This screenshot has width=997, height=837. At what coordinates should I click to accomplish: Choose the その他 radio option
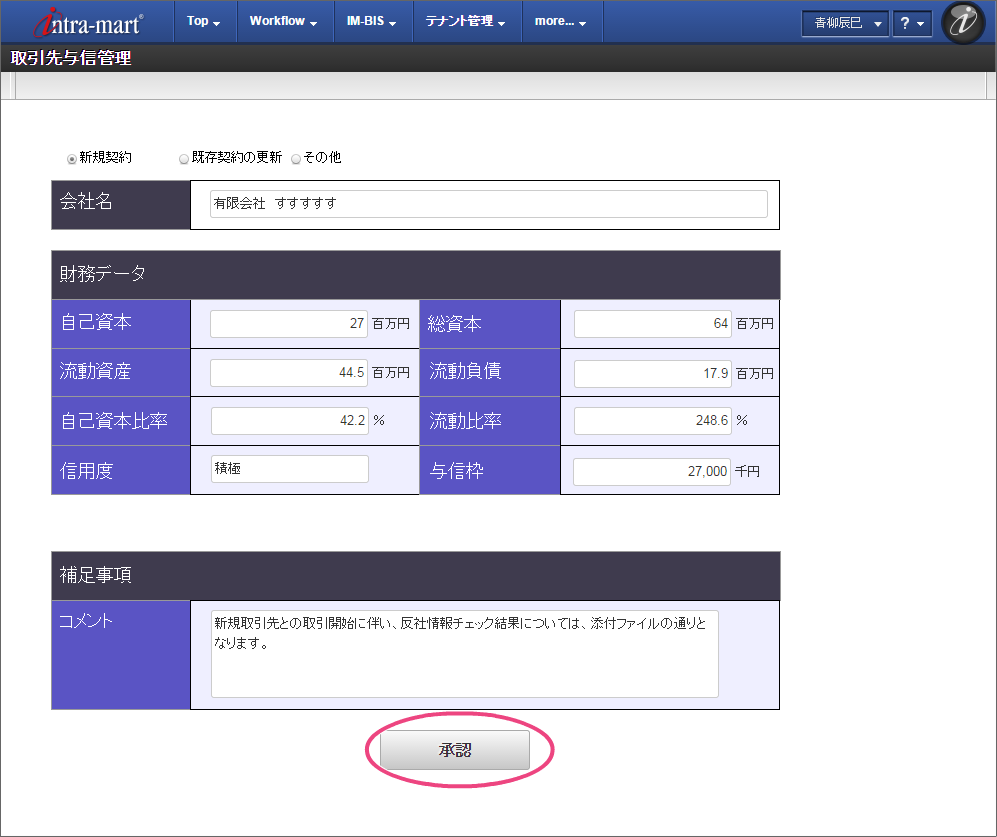click(296, 158)
